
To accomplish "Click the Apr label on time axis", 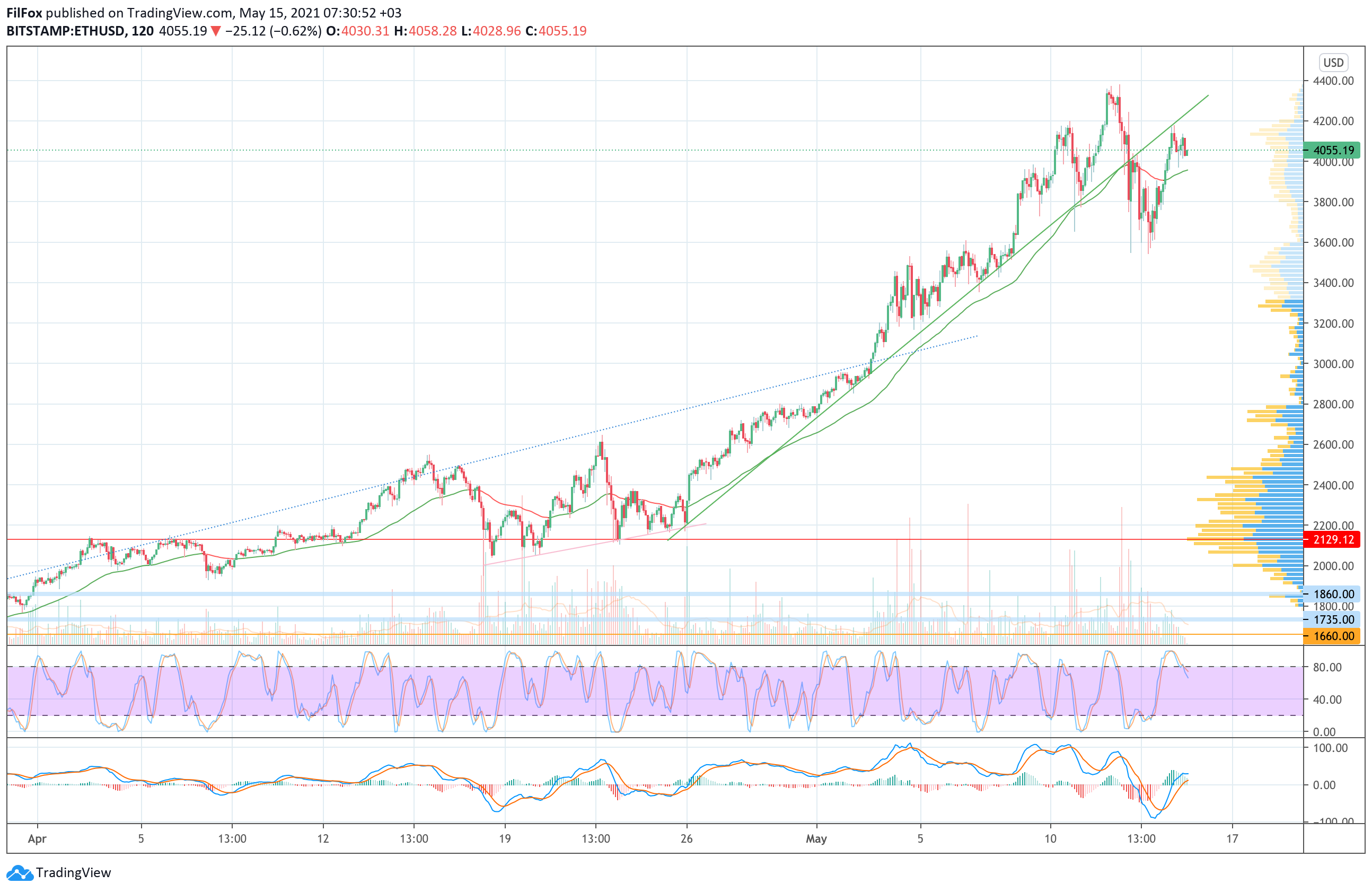I will (x=37, y=838).
